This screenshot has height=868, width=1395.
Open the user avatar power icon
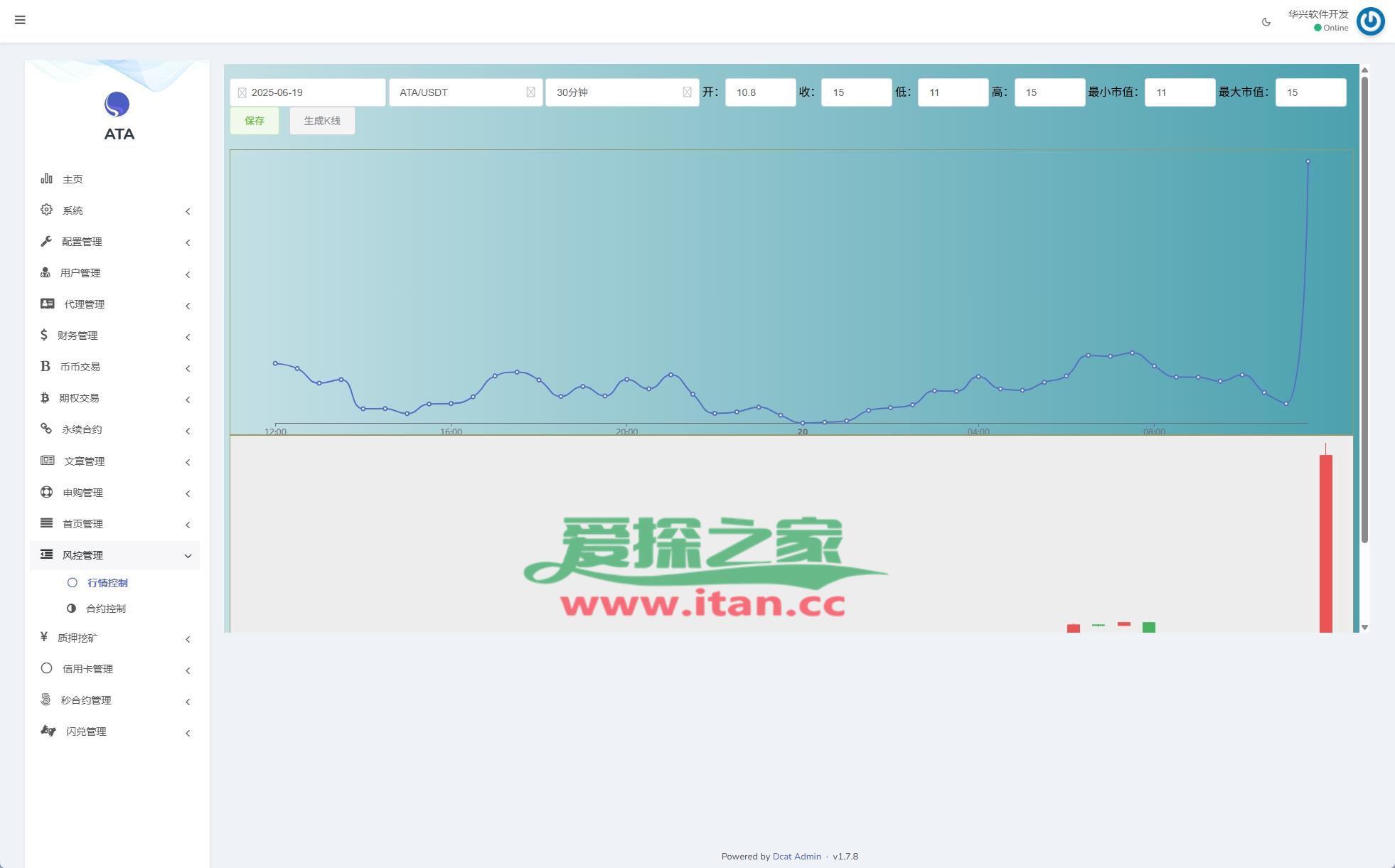point(1370,21)
